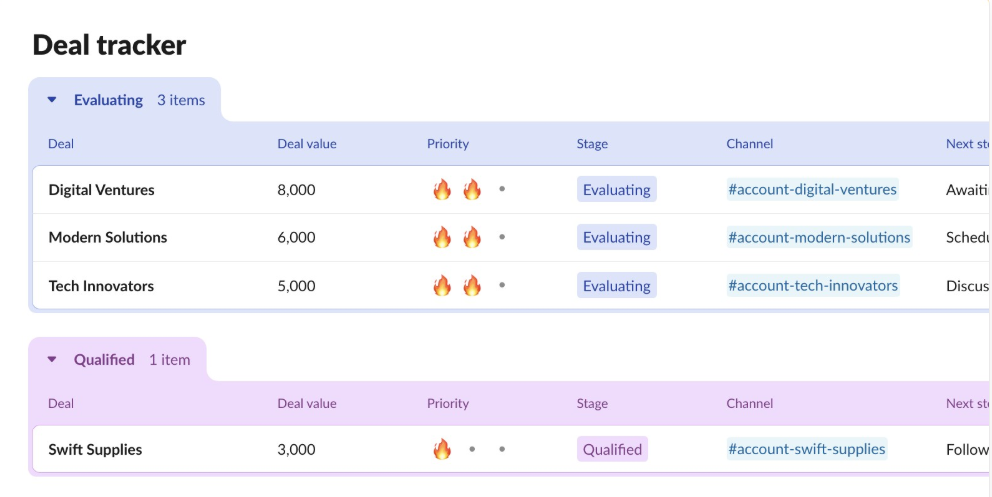Select the Modern Solutions deal row name
992x497 pixels.
point(108,237)
